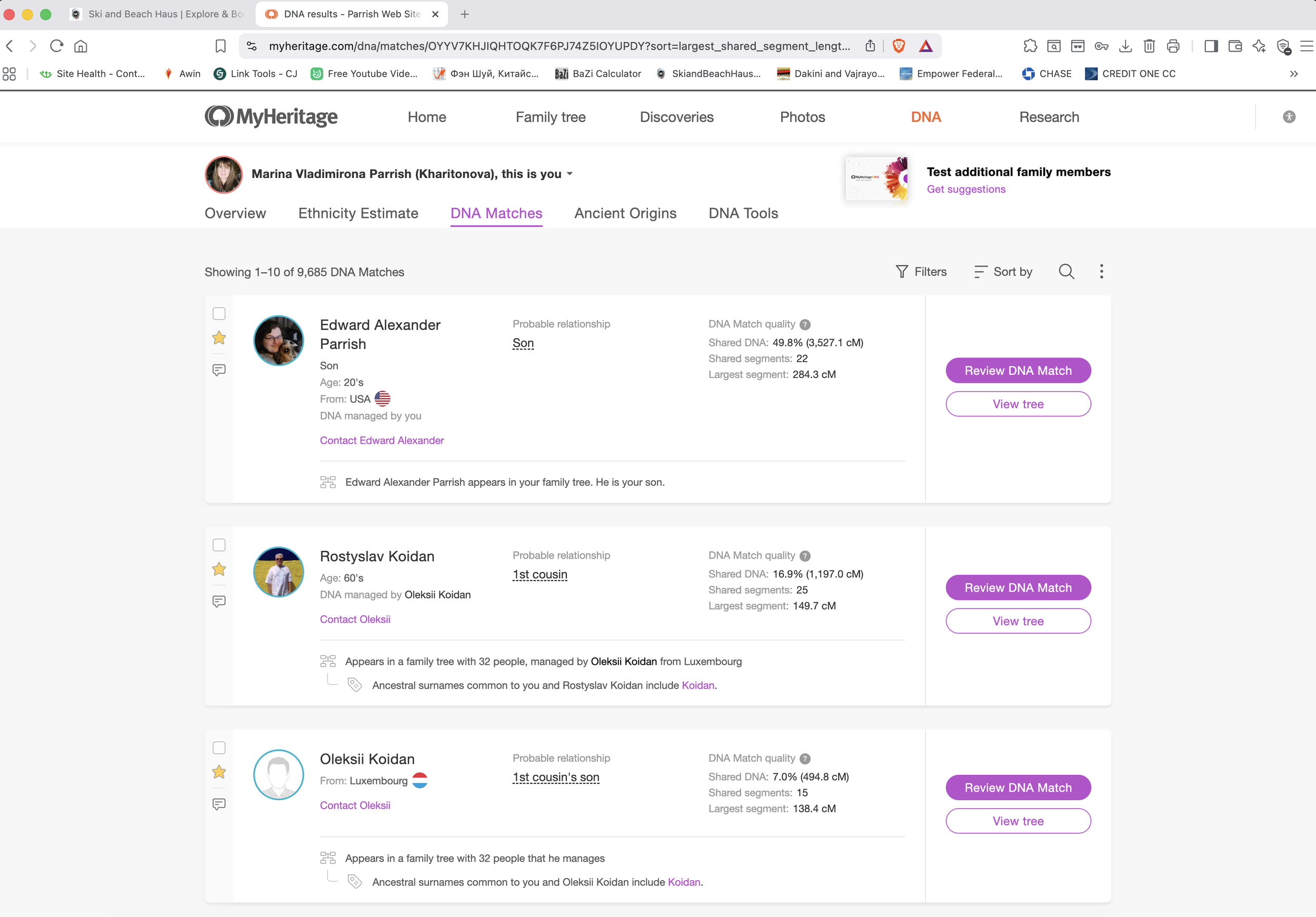Expand the profile name dropdown arrow
Image resolution: width=1316 pixels, height=917 pixels.
click(x=570, y=174)
